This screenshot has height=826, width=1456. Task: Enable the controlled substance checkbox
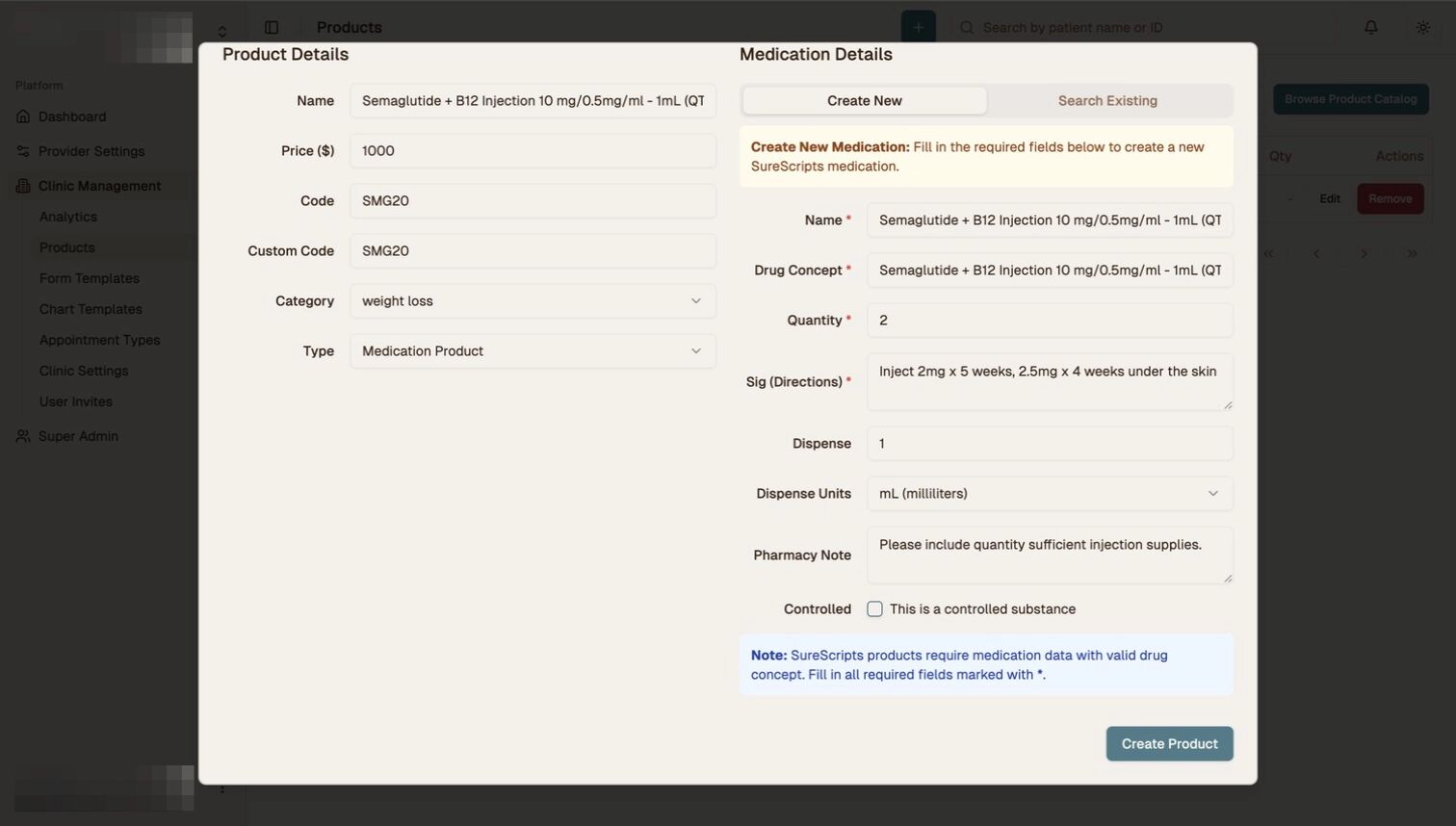[x=874, y=608]
